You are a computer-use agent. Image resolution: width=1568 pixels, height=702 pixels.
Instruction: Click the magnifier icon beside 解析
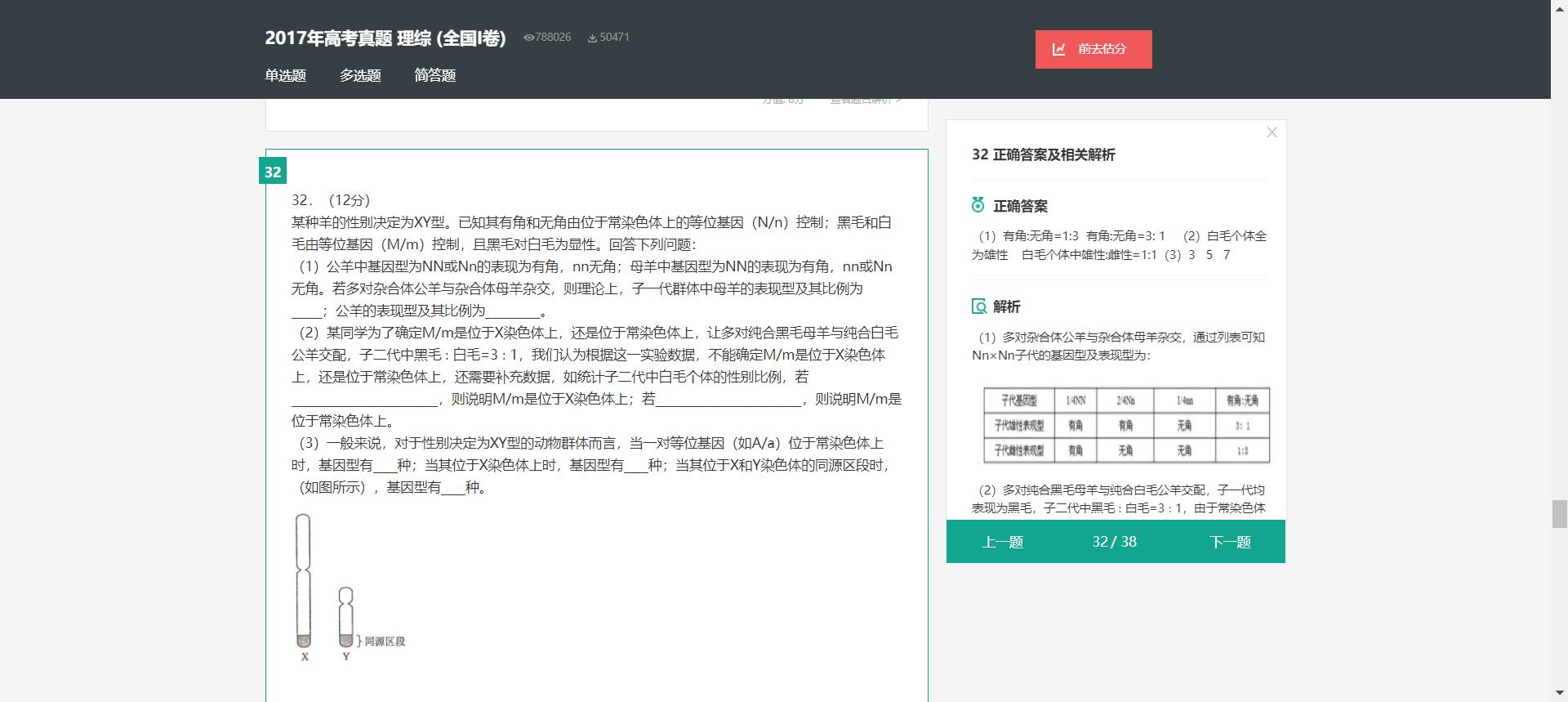tap(978, 306)
